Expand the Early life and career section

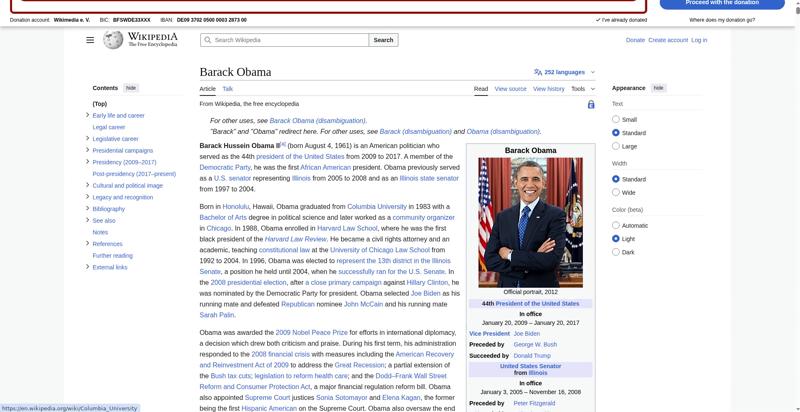coord(88,115)
